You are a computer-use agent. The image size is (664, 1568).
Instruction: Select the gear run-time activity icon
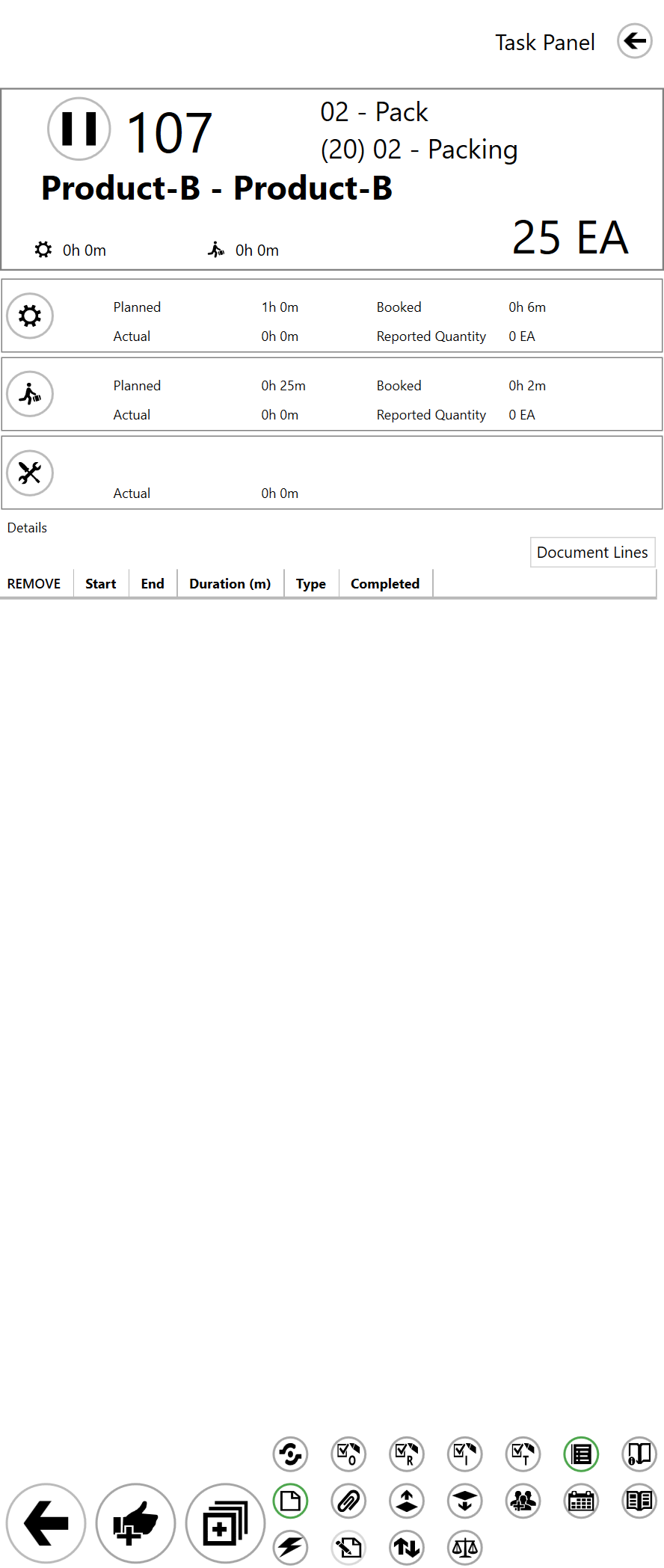pos(30,316)
